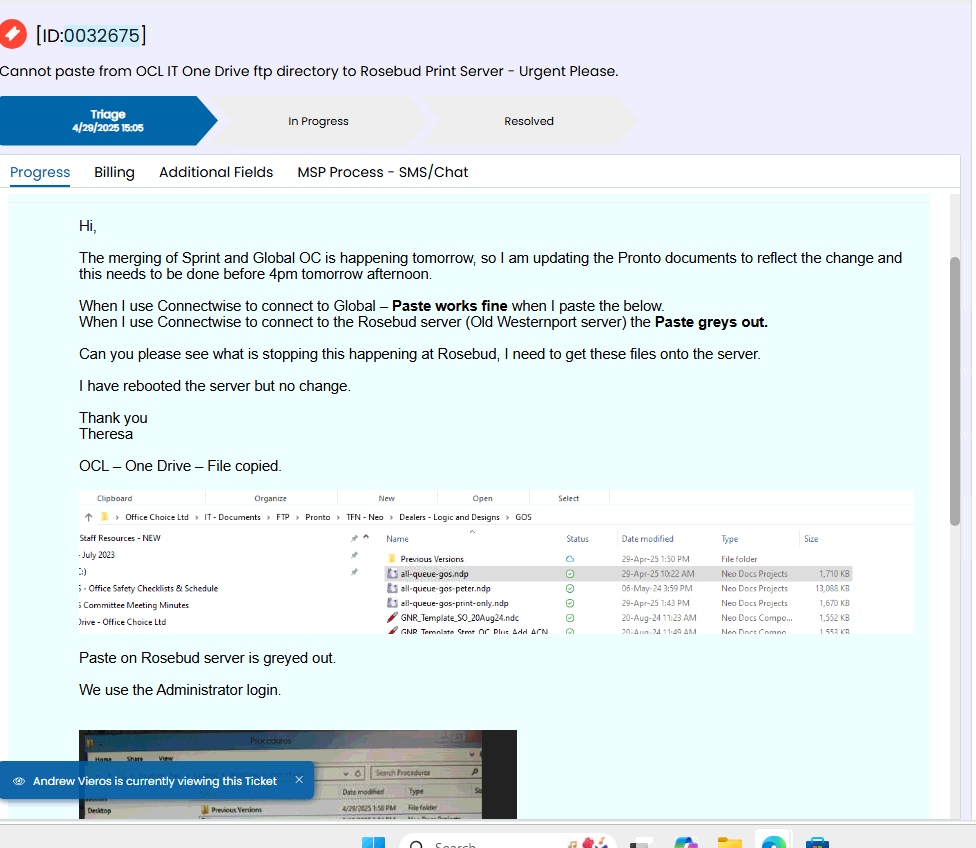Click the up-arrow navigation icon in the embedded screenshot
The width and height of the screenshot is (976, 848).
tap(88, 517)
